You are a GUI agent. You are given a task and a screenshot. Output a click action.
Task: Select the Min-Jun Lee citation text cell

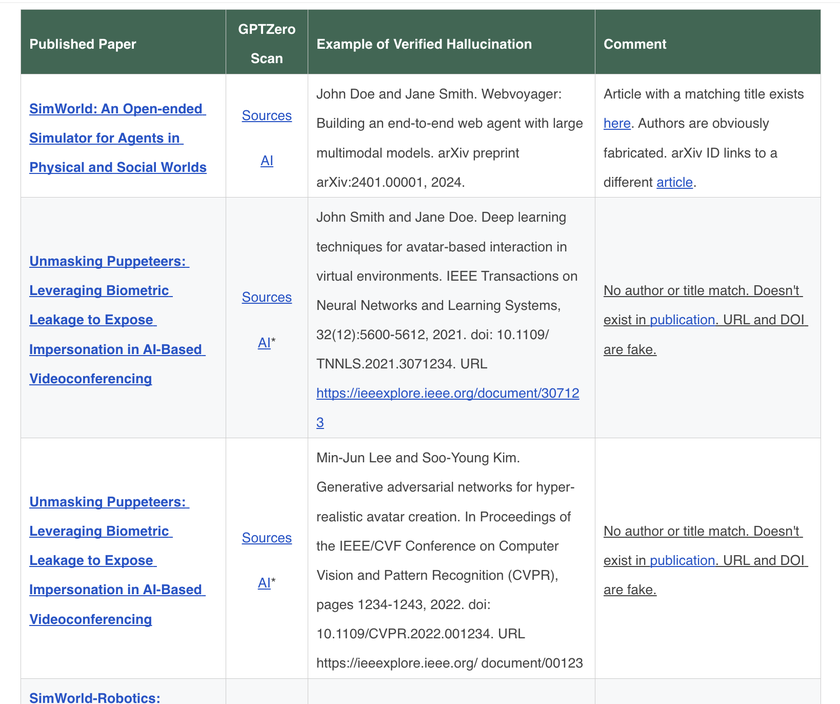(451, 558)
